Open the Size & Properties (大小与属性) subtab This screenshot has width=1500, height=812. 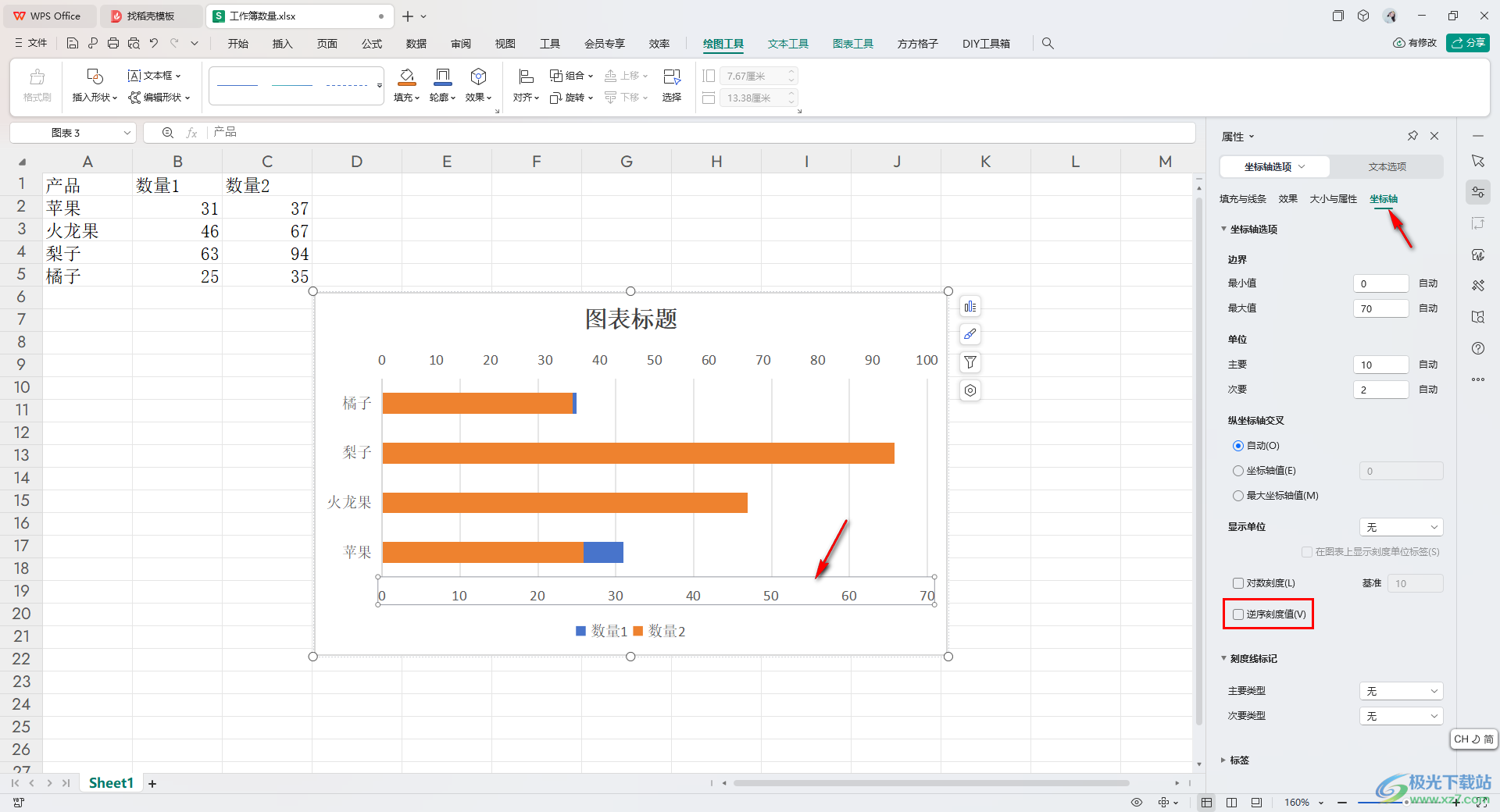pos(1334,199)
